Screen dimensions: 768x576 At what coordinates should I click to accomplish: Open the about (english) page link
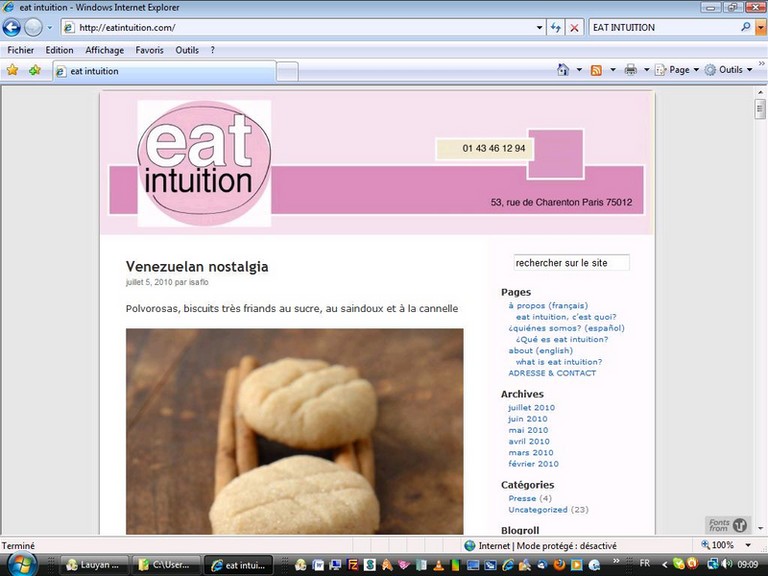540,351
